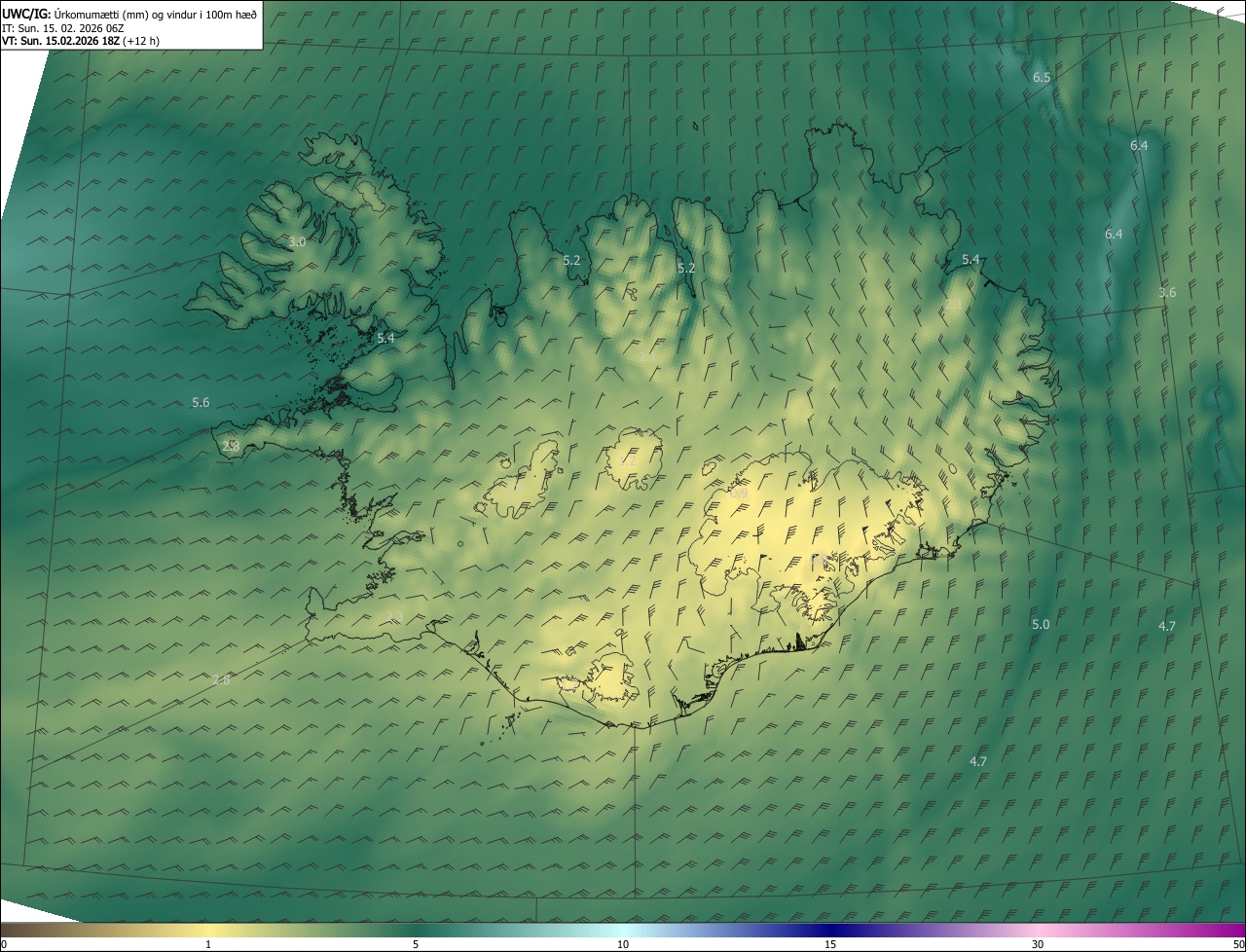The width and height of the screenshot is (1246, 952).
Task: Click the colorbar tick label 15
Action: click(830, 944)
